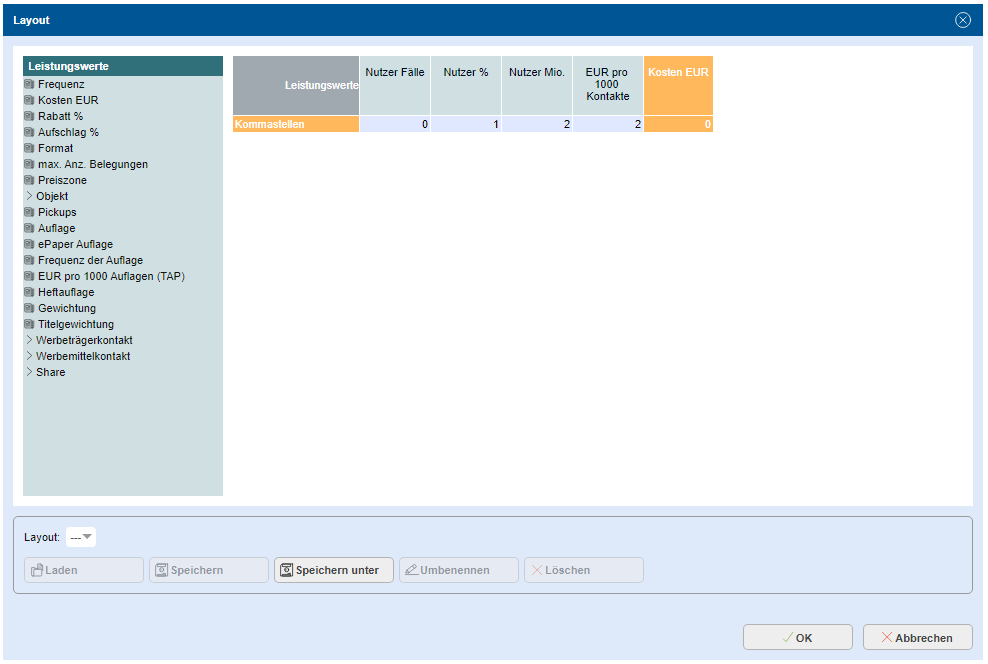Click the Kosten EUR item icon in list
The height and width of the screenshot is (664, 988).
(x=29, y=101)
